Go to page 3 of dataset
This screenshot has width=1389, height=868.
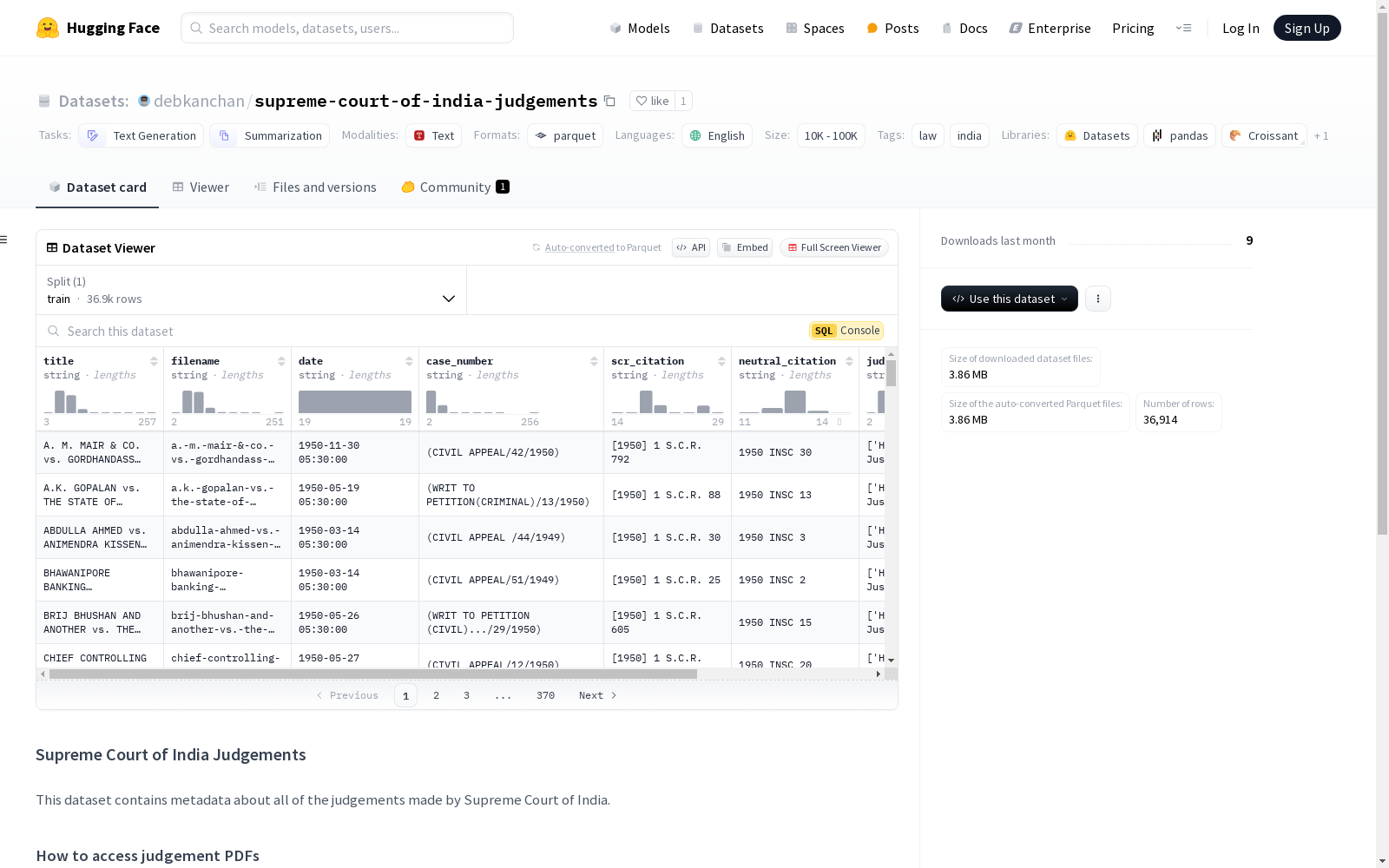(x=466, y=695)
